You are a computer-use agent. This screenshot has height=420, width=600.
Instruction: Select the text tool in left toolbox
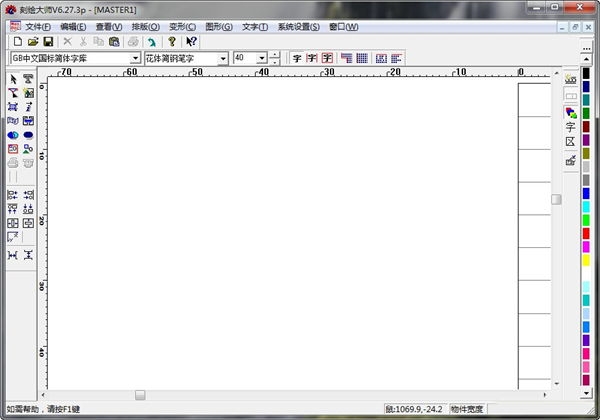(x=28, y=78)
